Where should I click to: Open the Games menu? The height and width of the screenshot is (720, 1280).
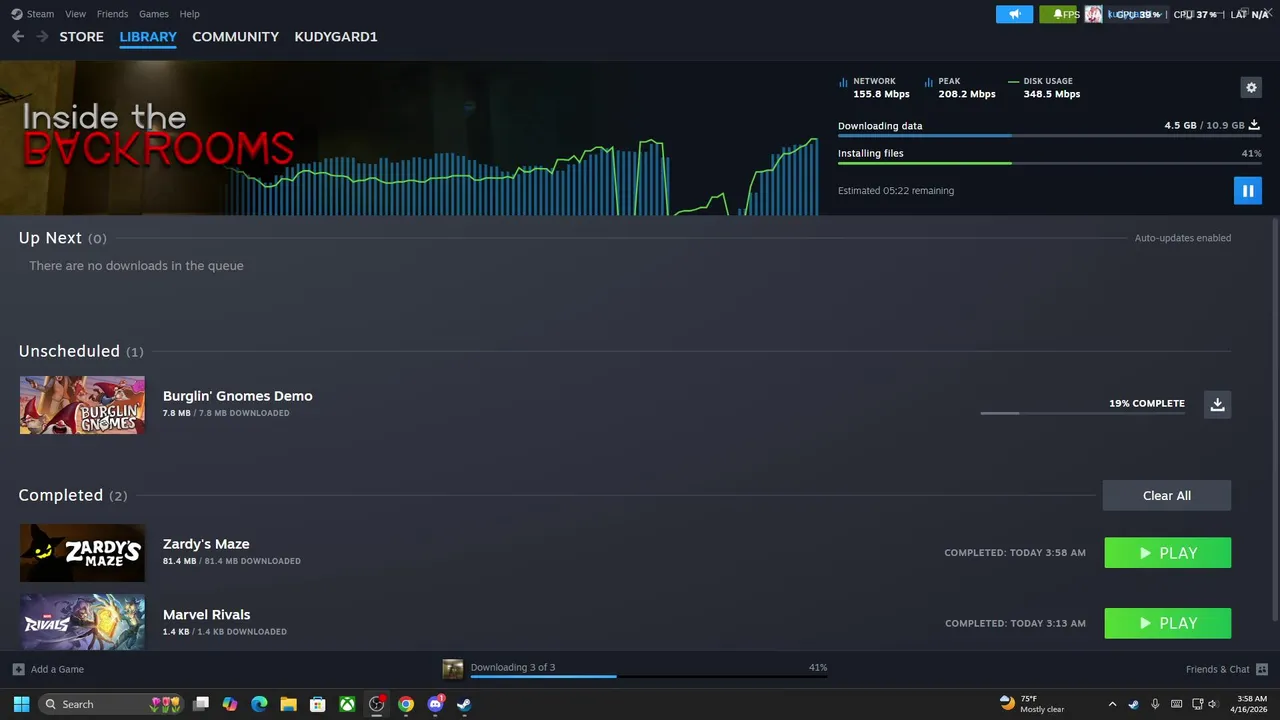[x=153, y=14]
